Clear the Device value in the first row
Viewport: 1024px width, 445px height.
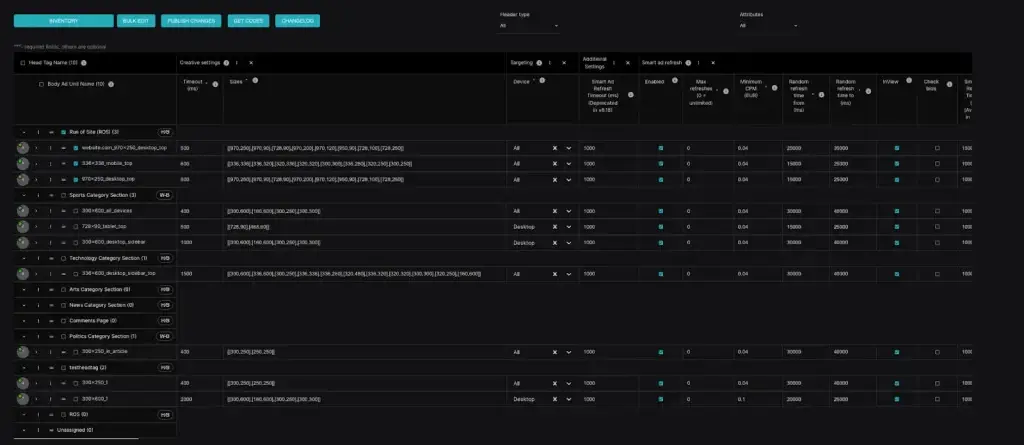click(x=554, y=148)
